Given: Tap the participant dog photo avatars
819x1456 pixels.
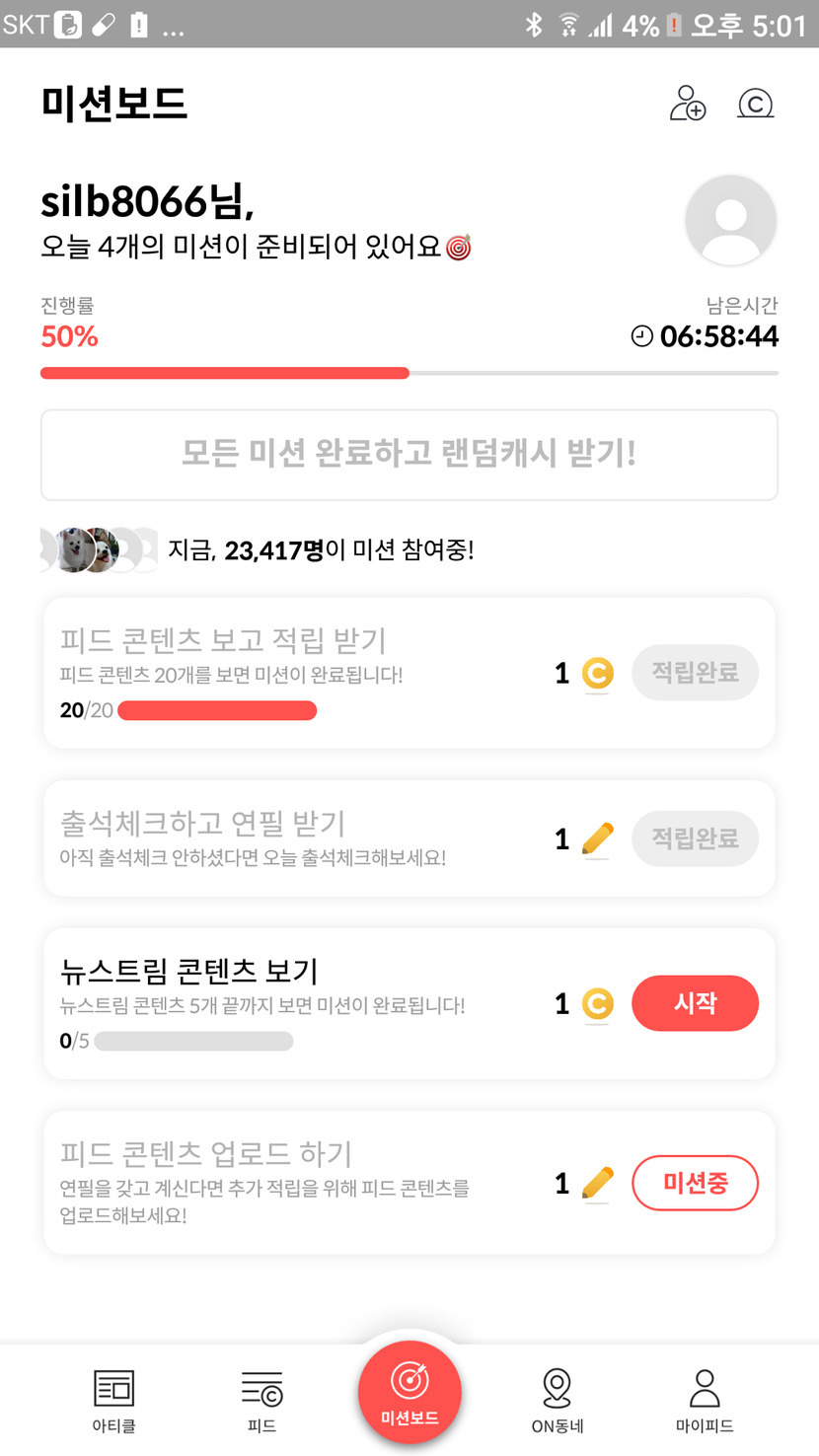Looking at the screenshot, I should [89, 549].
